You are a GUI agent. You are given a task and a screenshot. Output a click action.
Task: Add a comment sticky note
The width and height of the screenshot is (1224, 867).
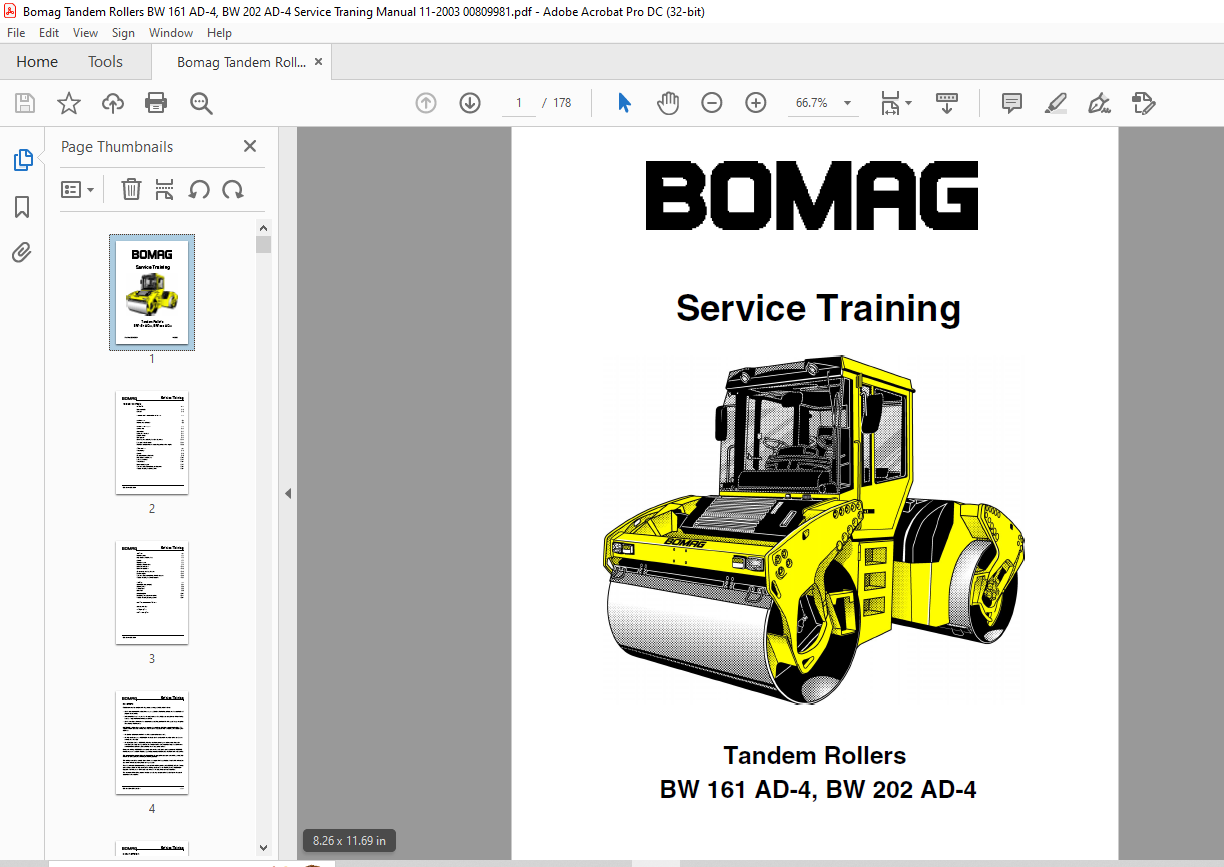[x=1012, y=103]
